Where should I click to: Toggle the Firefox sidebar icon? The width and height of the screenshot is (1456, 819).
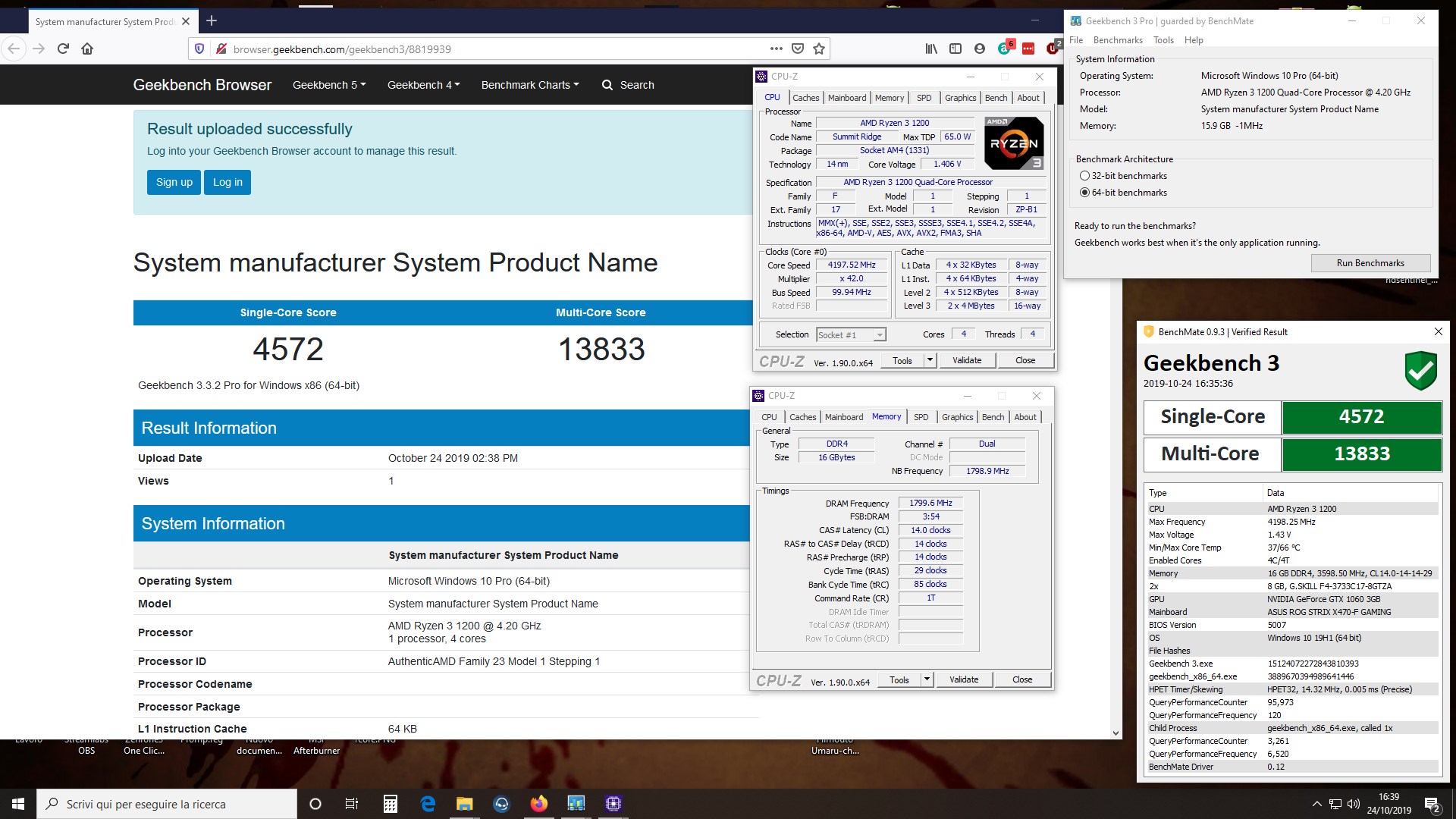tap(955, 49)
